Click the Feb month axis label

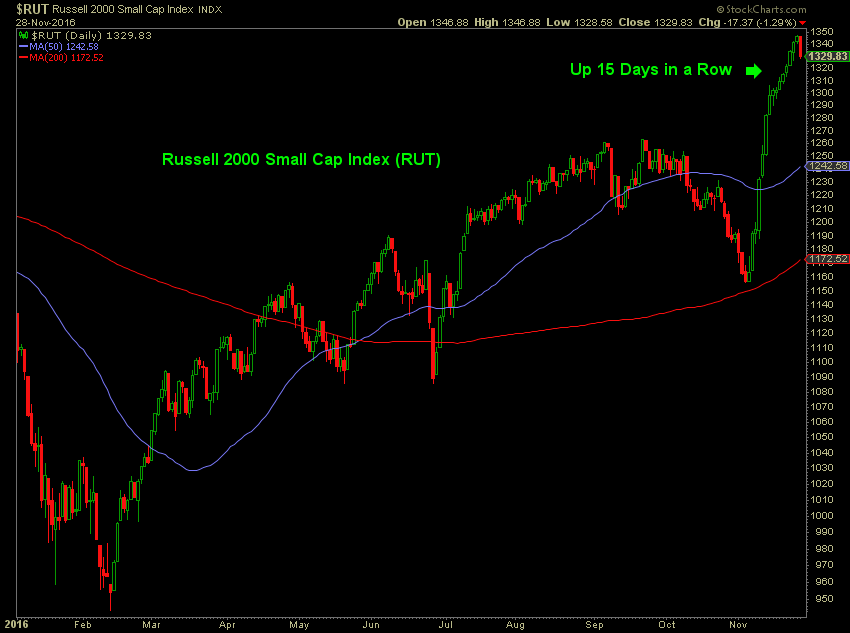pos(82,624)
